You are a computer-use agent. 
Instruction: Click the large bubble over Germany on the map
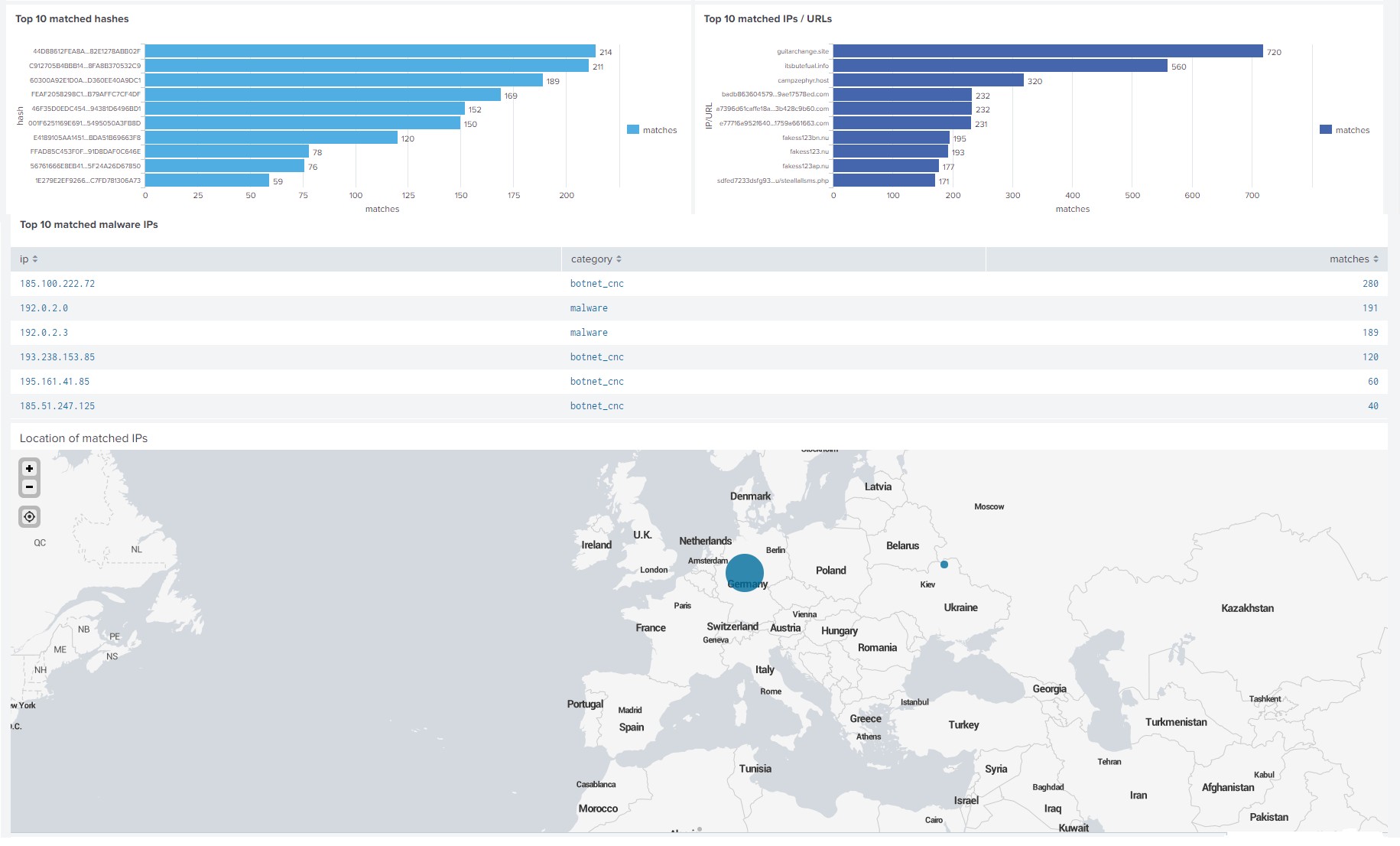point(745,572)
